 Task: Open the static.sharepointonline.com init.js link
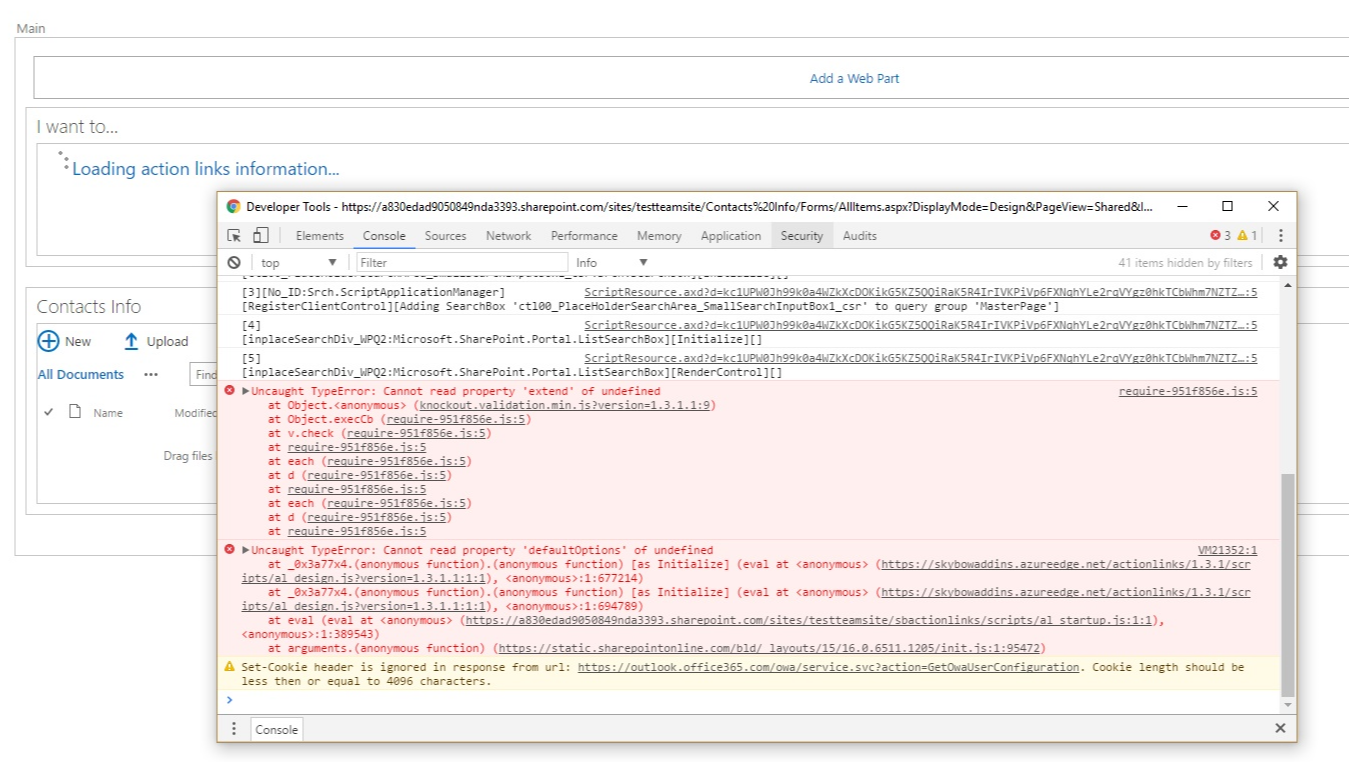tap(768, 648)
